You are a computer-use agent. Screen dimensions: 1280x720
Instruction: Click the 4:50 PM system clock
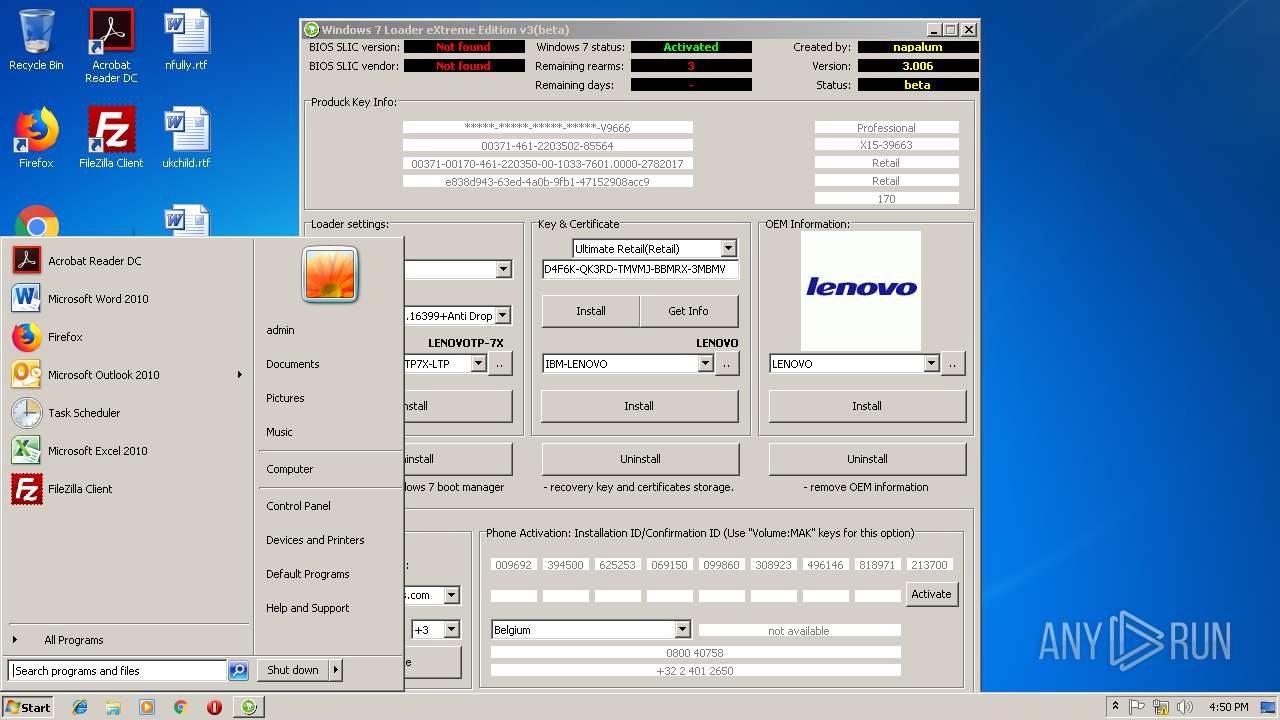[1228, 707]
